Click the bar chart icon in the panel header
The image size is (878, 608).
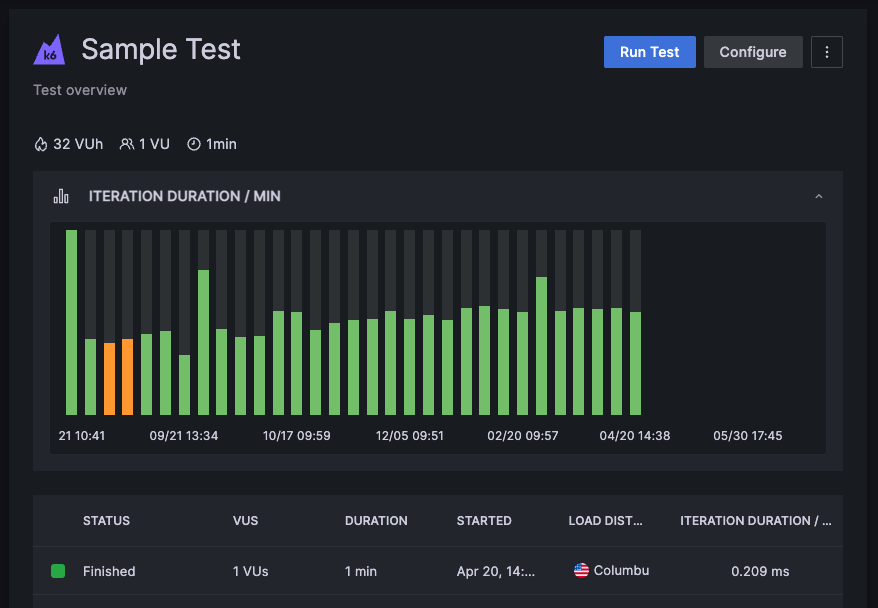point(61,196)
